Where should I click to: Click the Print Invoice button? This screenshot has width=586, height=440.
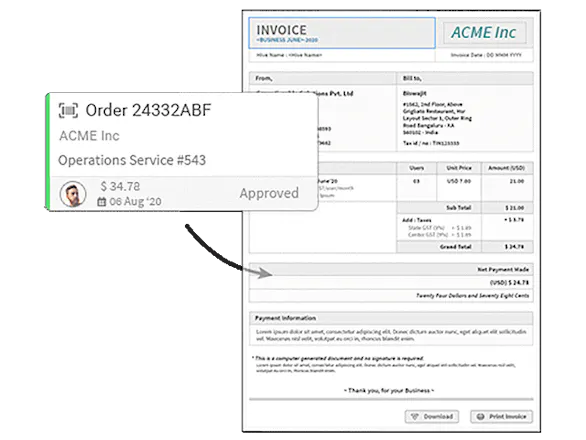[502, 416]
